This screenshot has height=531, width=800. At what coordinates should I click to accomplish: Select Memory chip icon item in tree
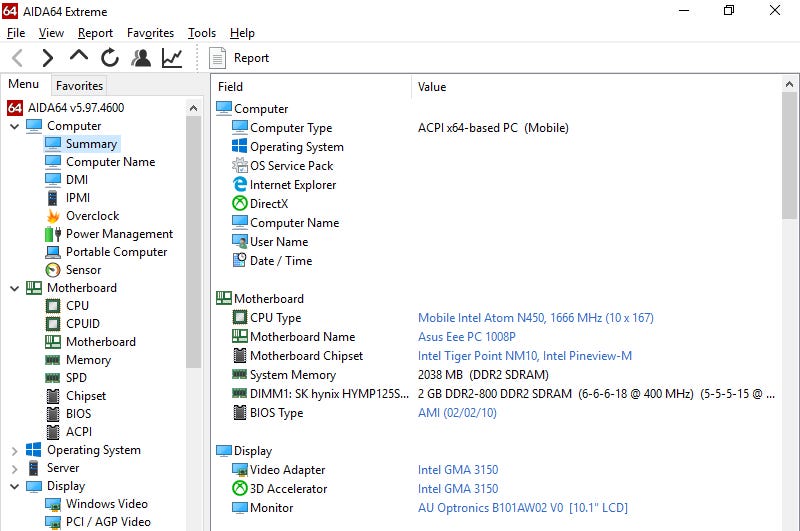(78, 360)
